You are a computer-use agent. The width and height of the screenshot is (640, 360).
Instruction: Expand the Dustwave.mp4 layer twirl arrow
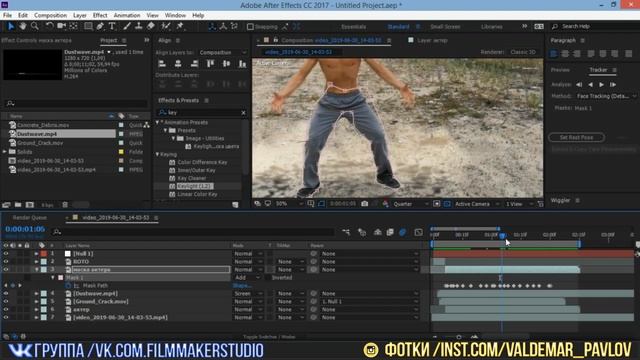point(36,293)
